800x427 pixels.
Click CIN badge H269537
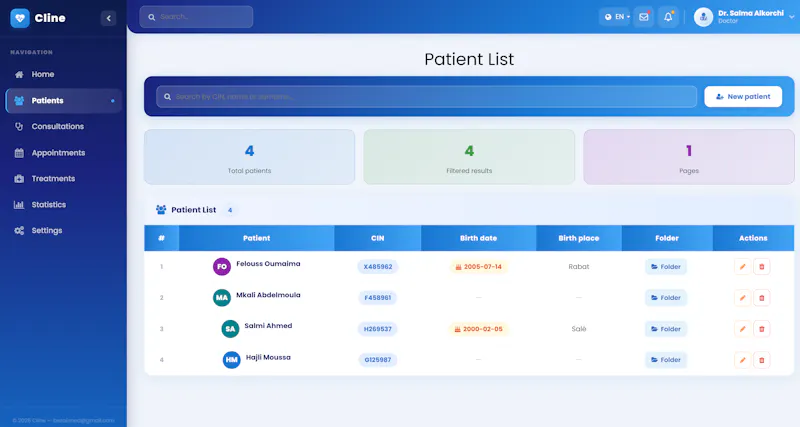(378, 329)
